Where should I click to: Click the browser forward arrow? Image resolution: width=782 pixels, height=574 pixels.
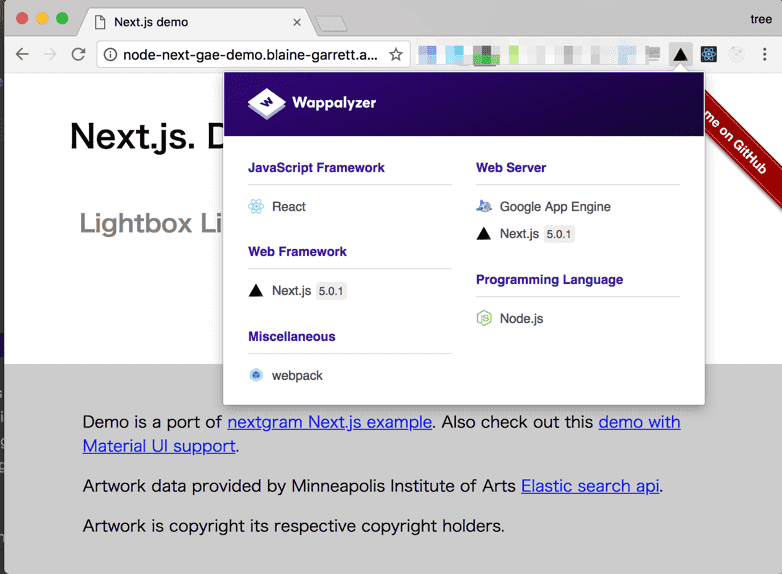[x=50, y=54]
